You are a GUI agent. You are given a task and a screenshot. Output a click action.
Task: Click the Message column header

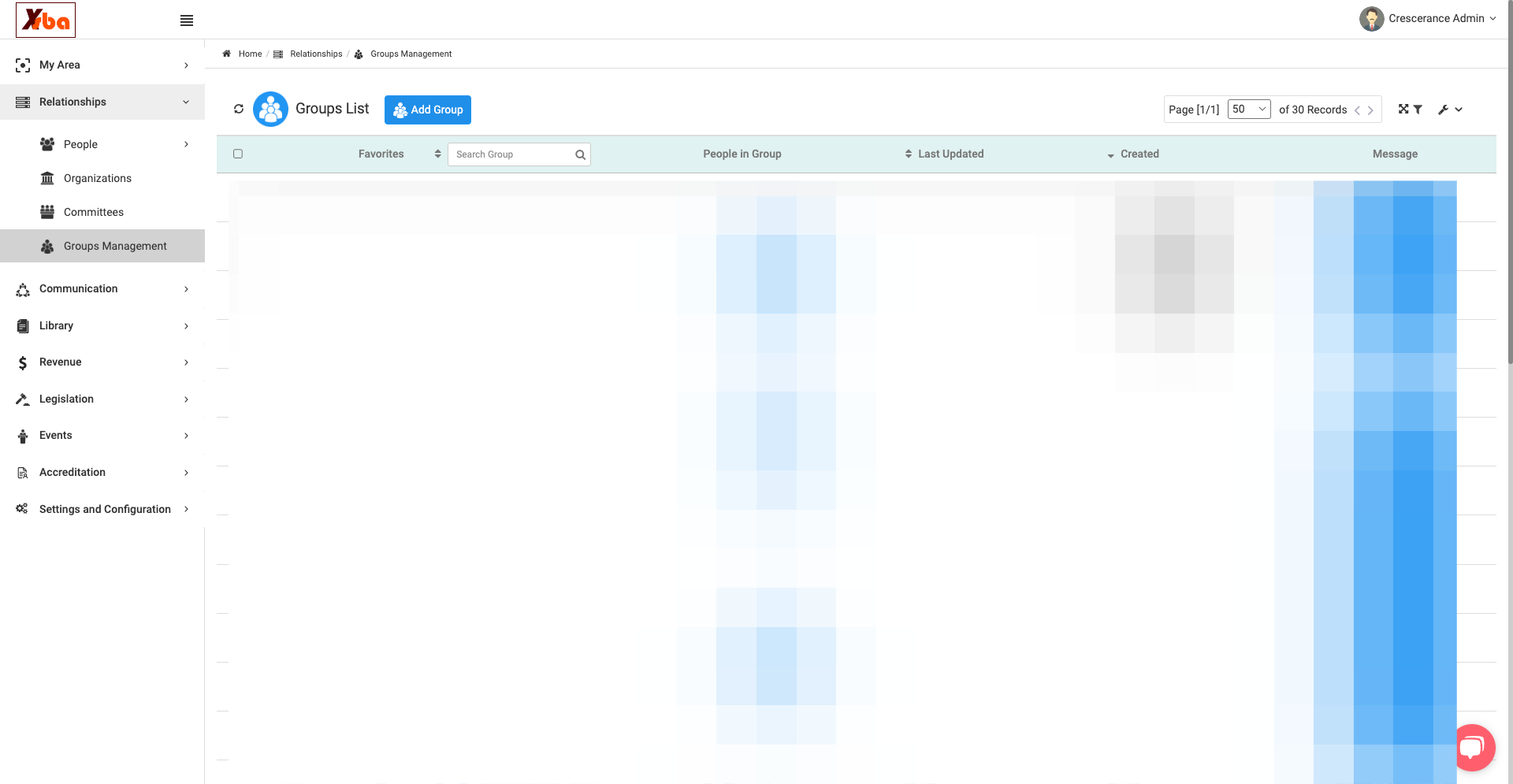pos(1395,154)
